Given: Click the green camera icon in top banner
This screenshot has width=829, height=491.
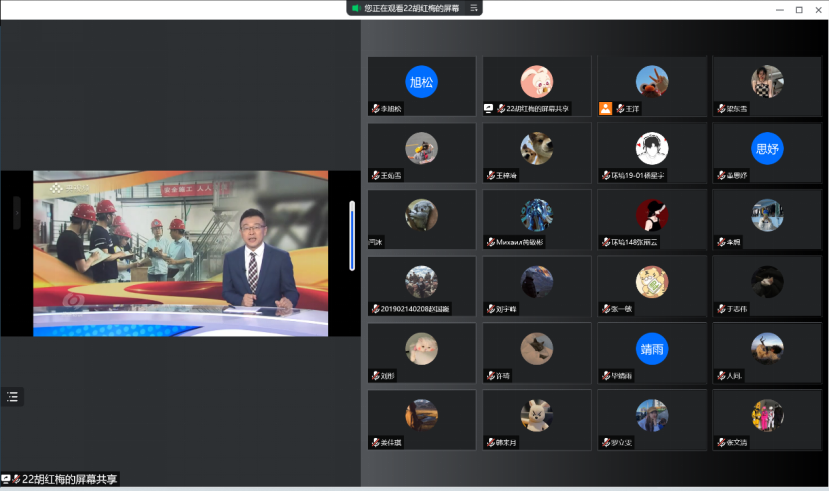Looking at the screenshot, I should click(354, 8).
